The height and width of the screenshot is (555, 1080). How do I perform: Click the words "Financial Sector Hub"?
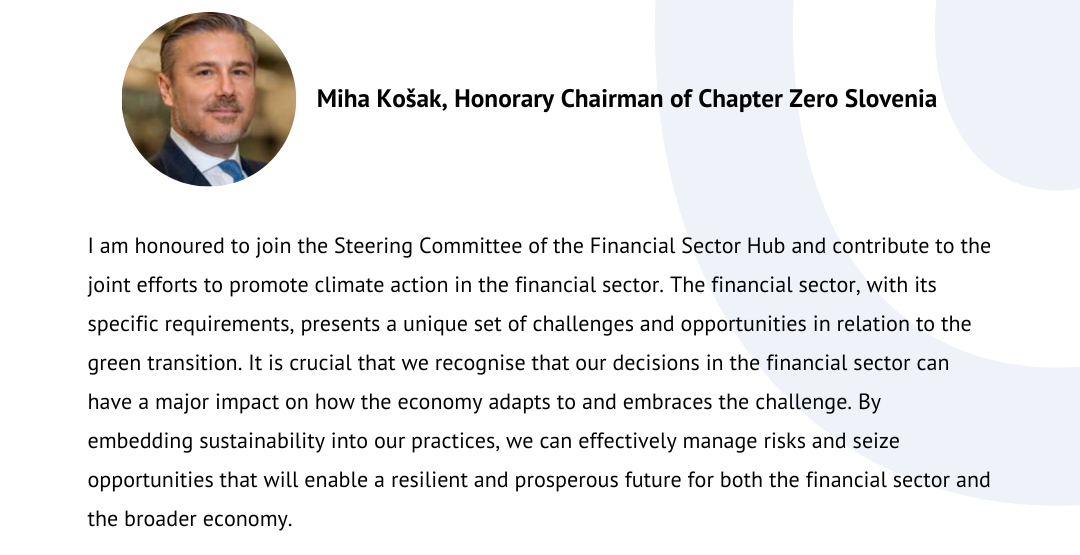coord(687,246)
